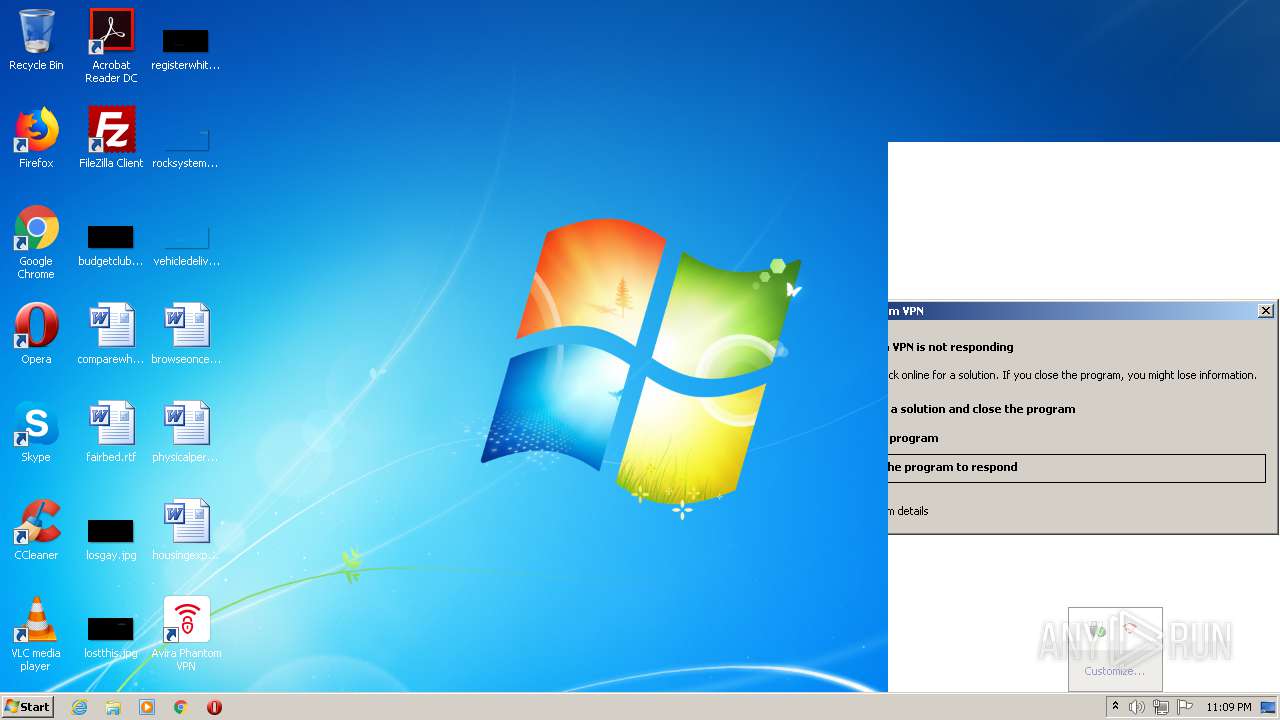Open Action Center flag icon
The image size is (1280, 720).
(1185, 707)
